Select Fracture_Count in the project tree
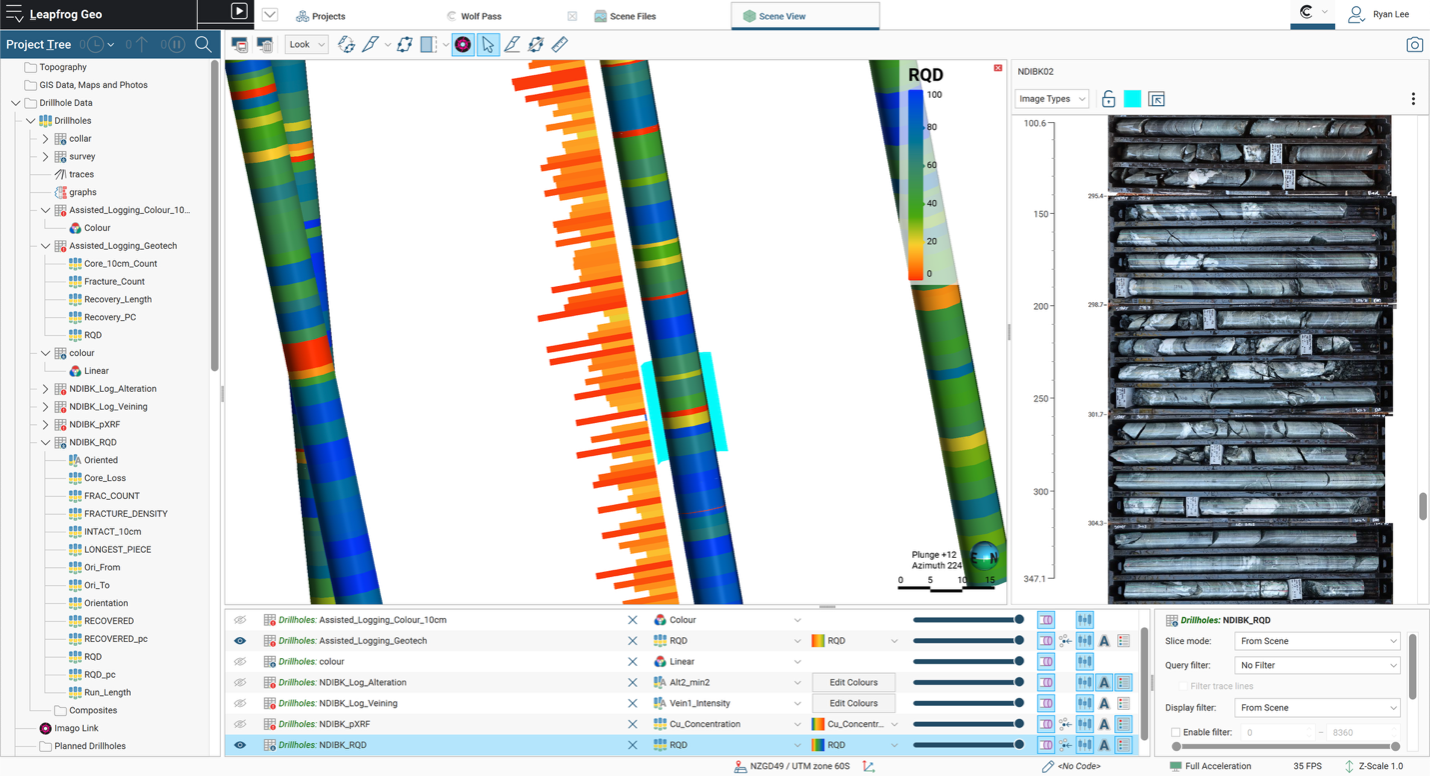The width and height of the screenshot is (1430, 779). tap(114, 282)
